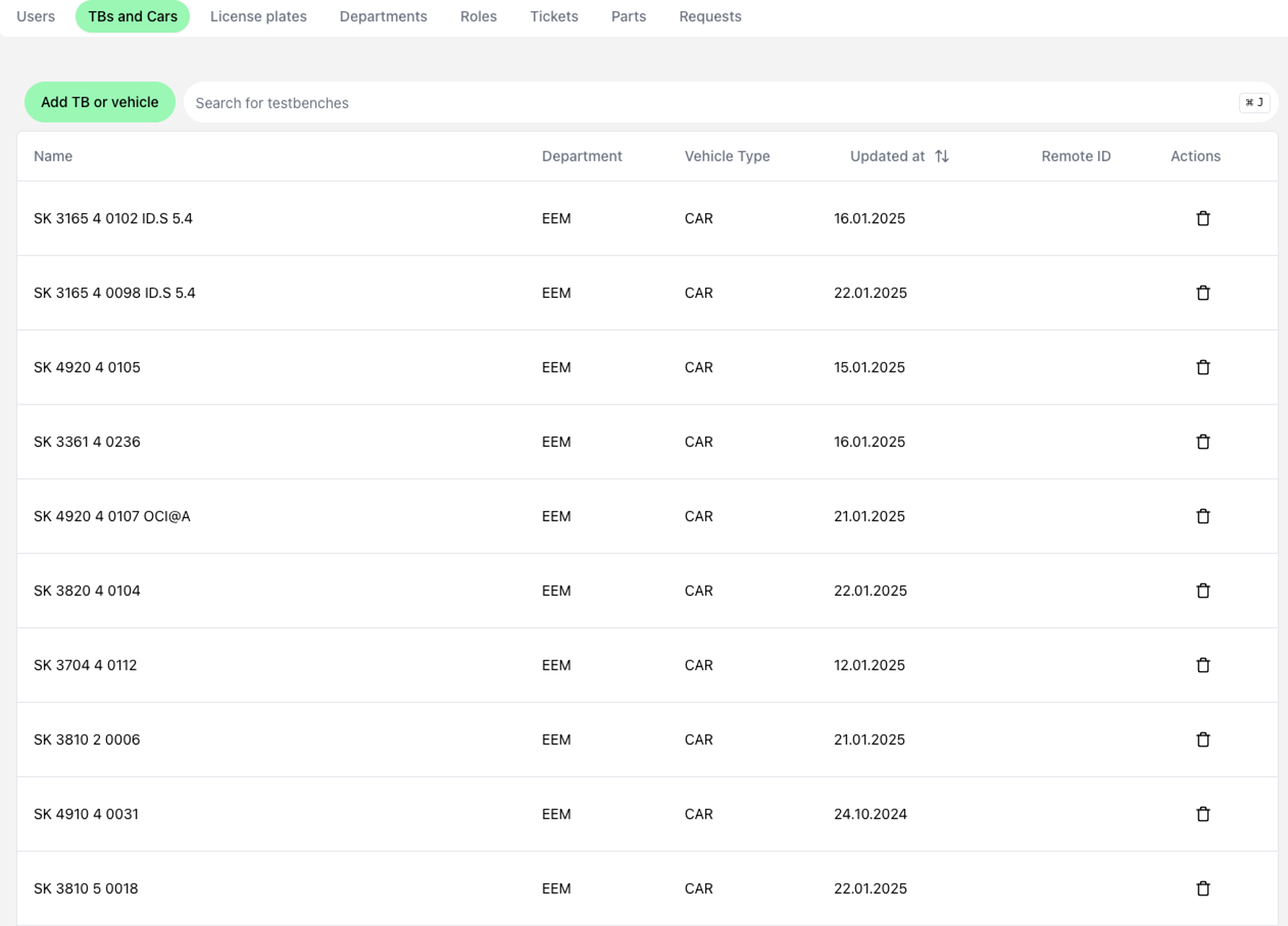Click trash icon for SK 3820 4 0104
This screenshot has height=926, width=1288.
pos(1202,591)
